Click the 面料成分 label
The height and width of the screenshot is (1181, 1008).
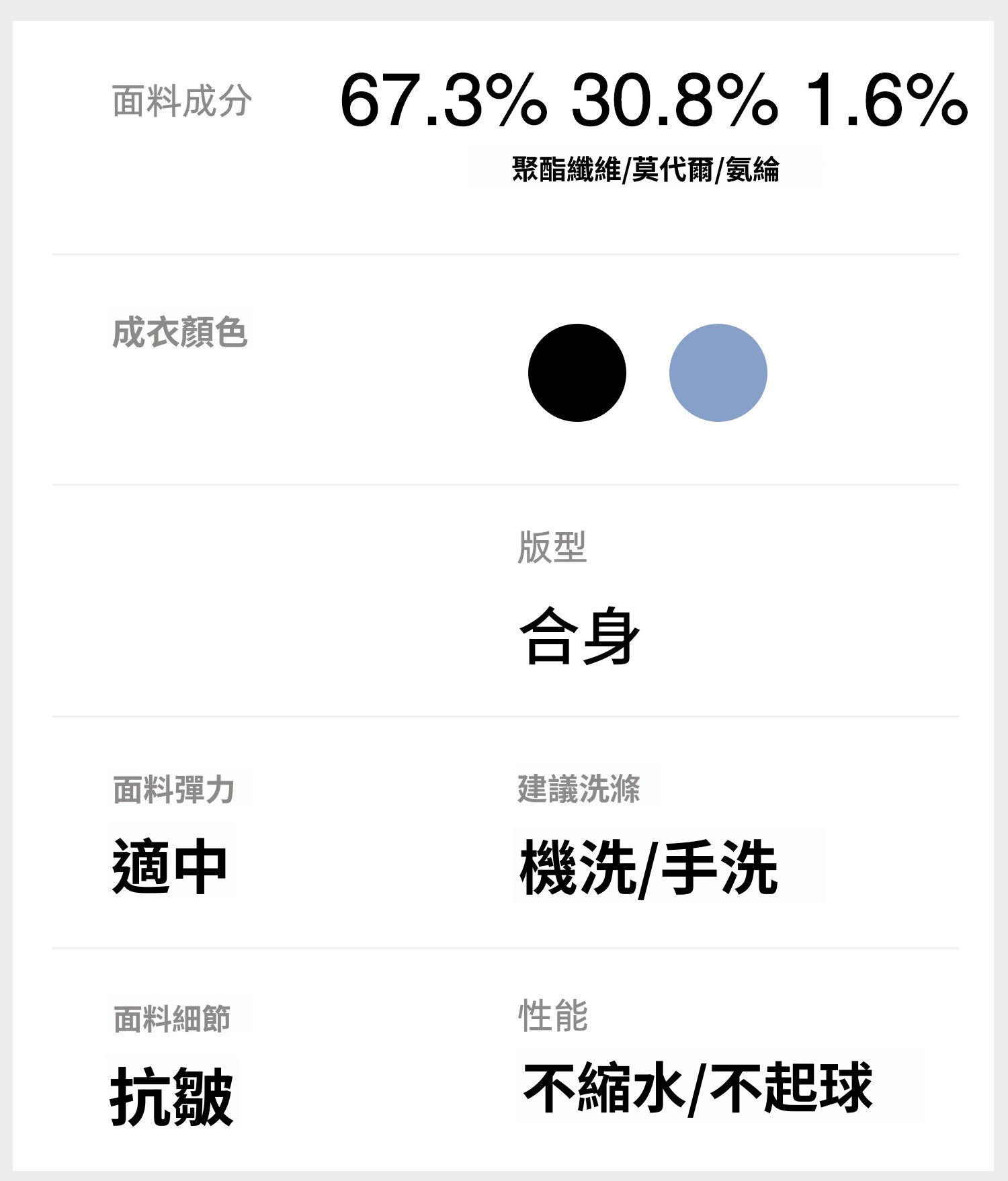(181, 101)
